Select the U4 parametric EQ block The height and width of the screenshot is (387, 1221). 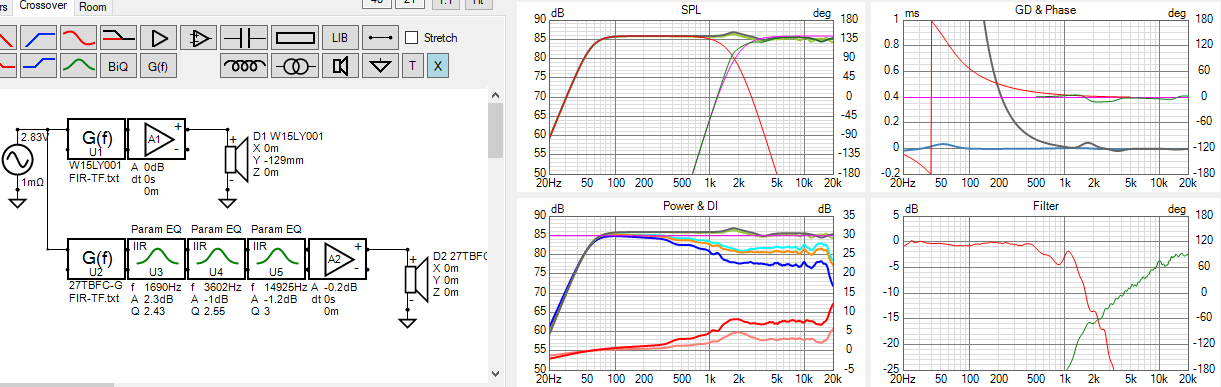point(216,259)
